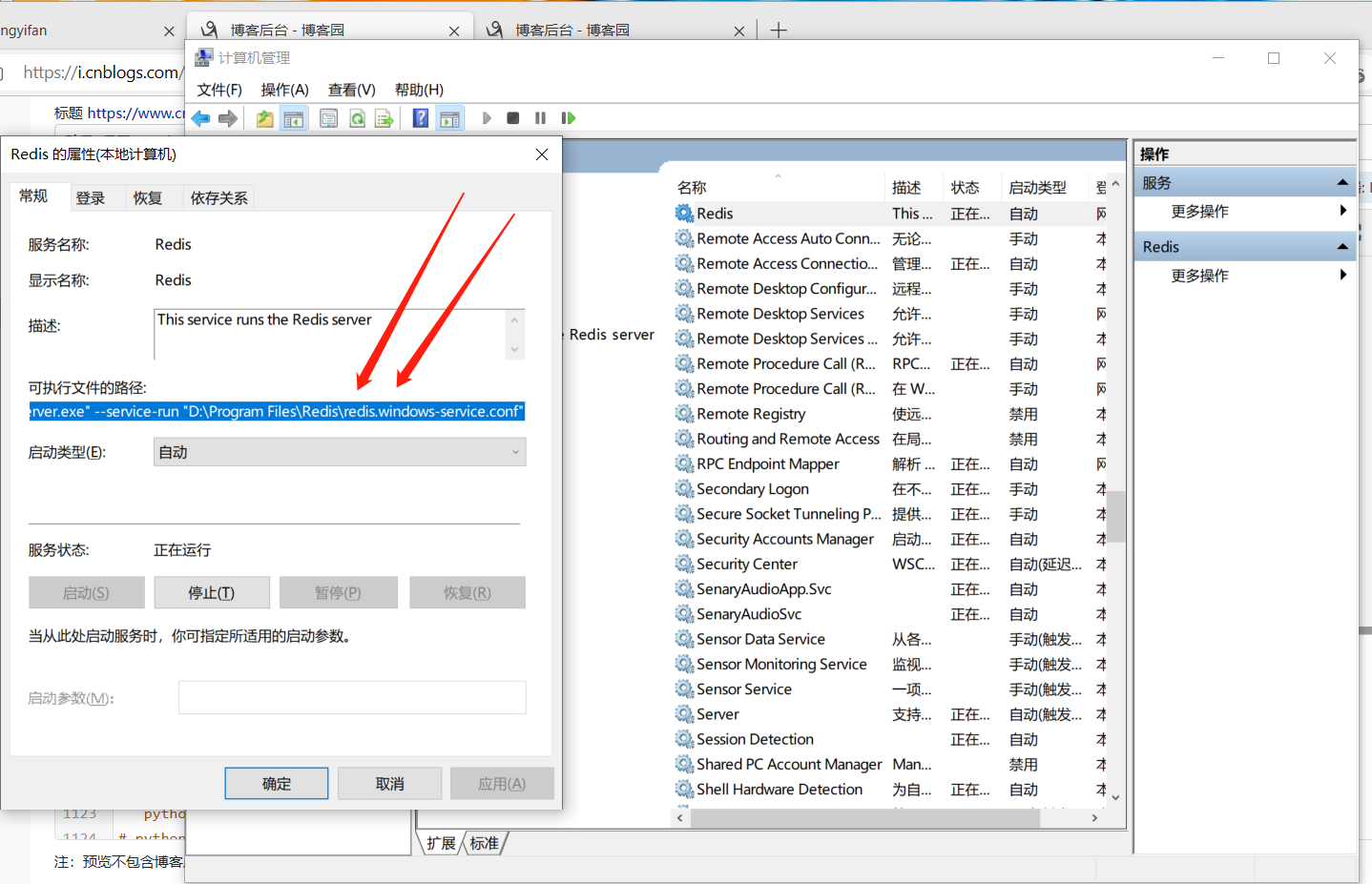Click the Restart Service toolbar icon
1372x884 pixels.
coord(569,118)
